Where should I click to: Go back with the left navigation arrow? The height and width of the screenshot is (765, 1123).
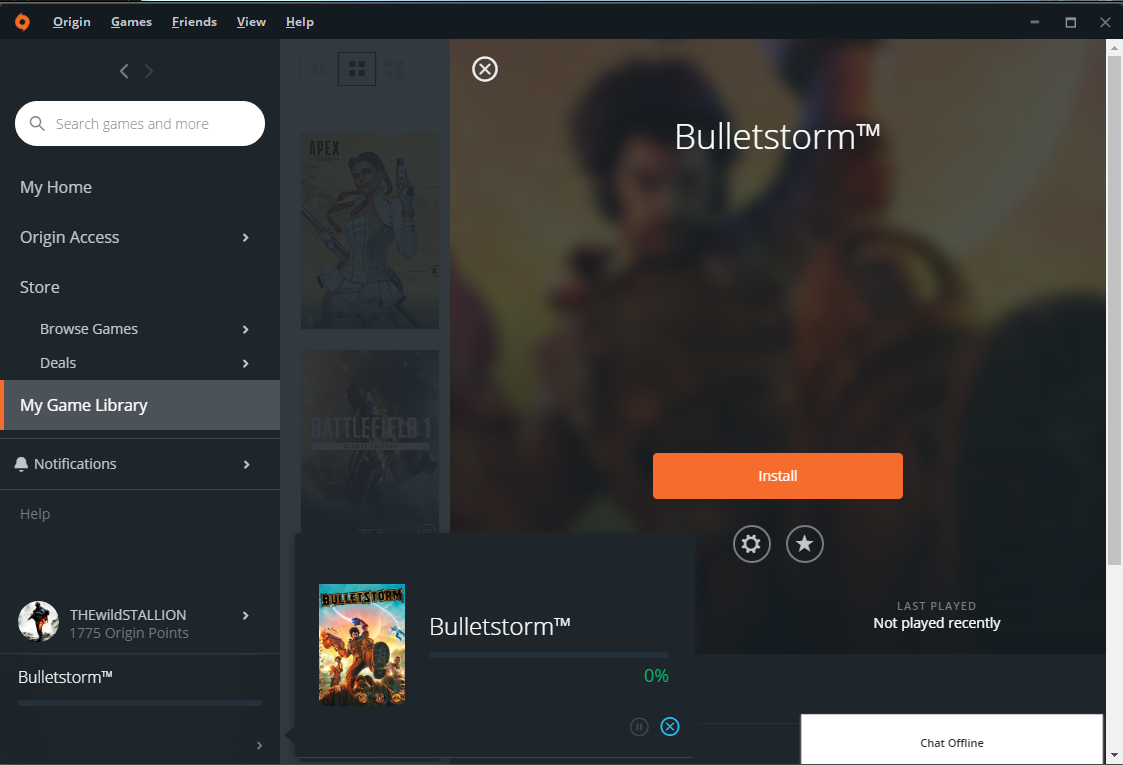tap(124, 71)
